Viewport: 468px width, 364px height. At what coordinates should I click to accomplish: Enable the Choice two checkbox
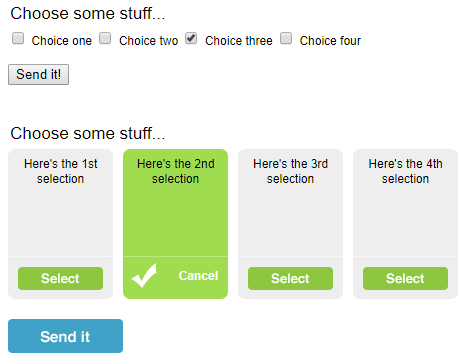tap(105, 38)
